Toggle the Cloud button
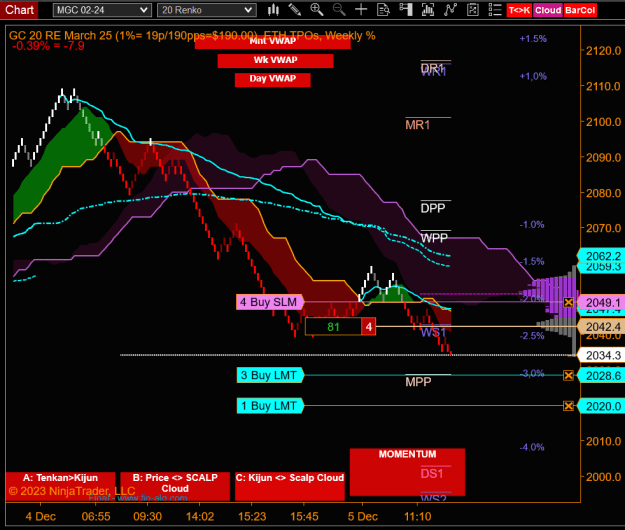Viewport: 625px width, 530px height. pos(548,10)
